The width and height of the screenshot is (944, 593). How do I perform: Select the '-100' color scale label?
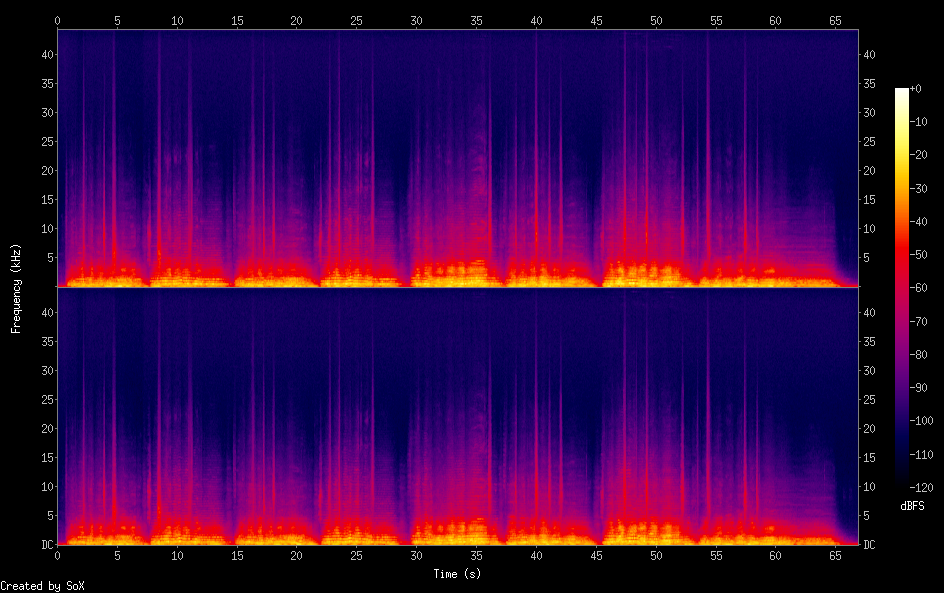[921, 421]
